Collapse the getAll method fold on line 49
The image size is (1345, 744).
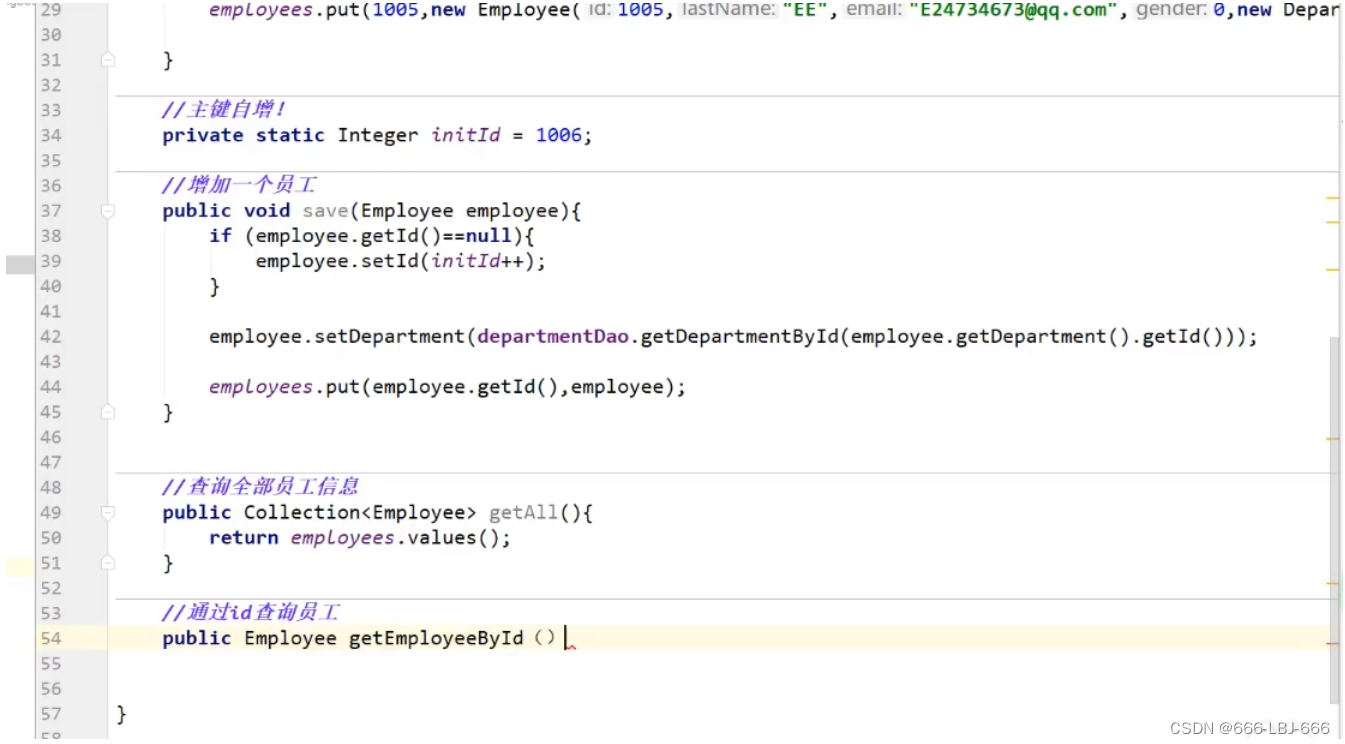click(108, 513)
